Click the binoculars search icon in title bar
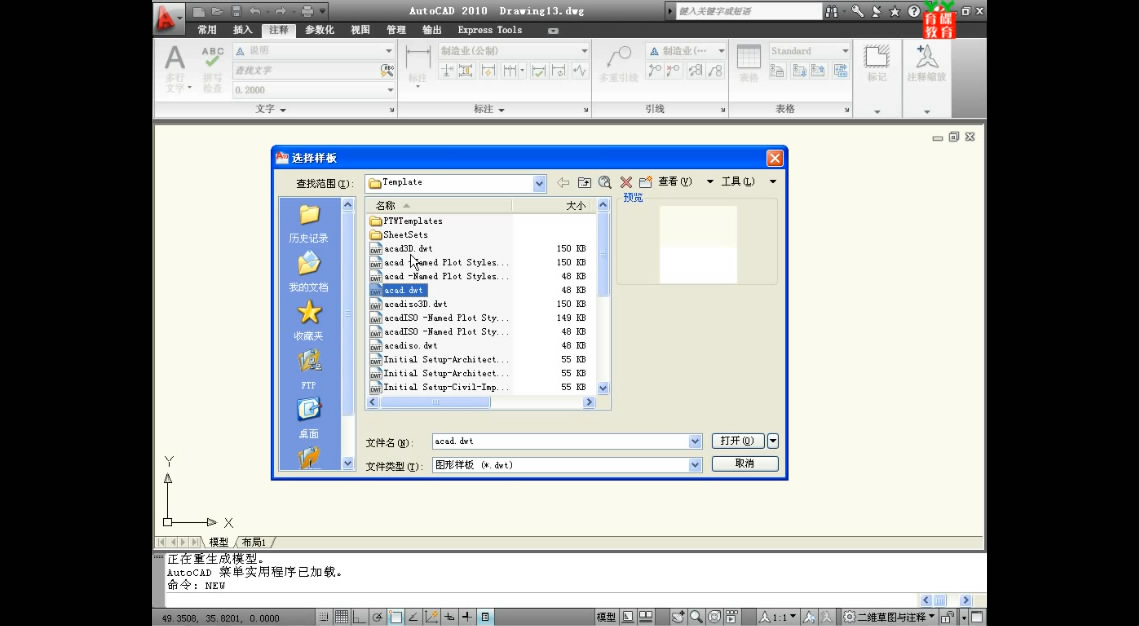The image size is (1139, 626). tap(832, 12)
